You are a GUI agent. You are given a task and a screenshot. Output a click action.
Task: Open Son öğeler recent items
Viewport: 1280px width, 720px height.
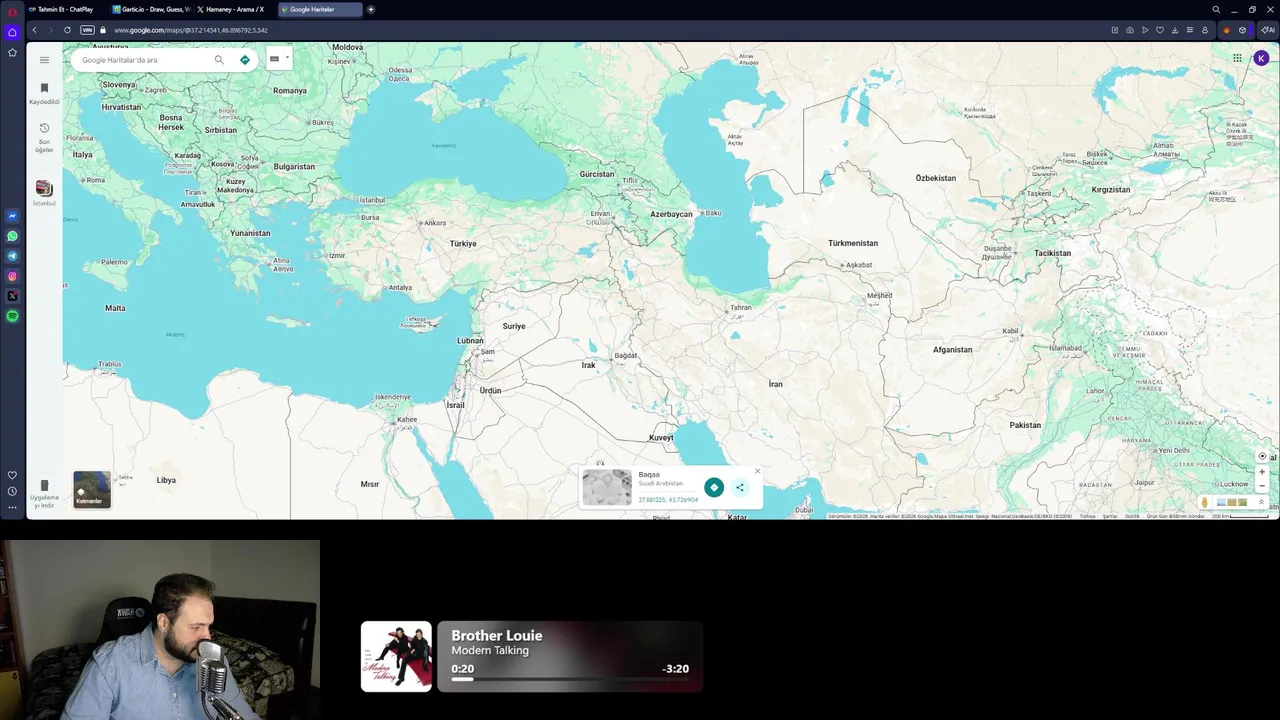44,137
